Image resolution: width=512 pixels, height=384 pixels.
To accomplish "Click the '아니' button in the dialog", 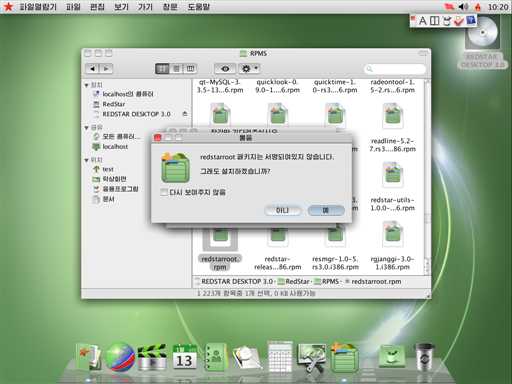I will pos(282,210).
